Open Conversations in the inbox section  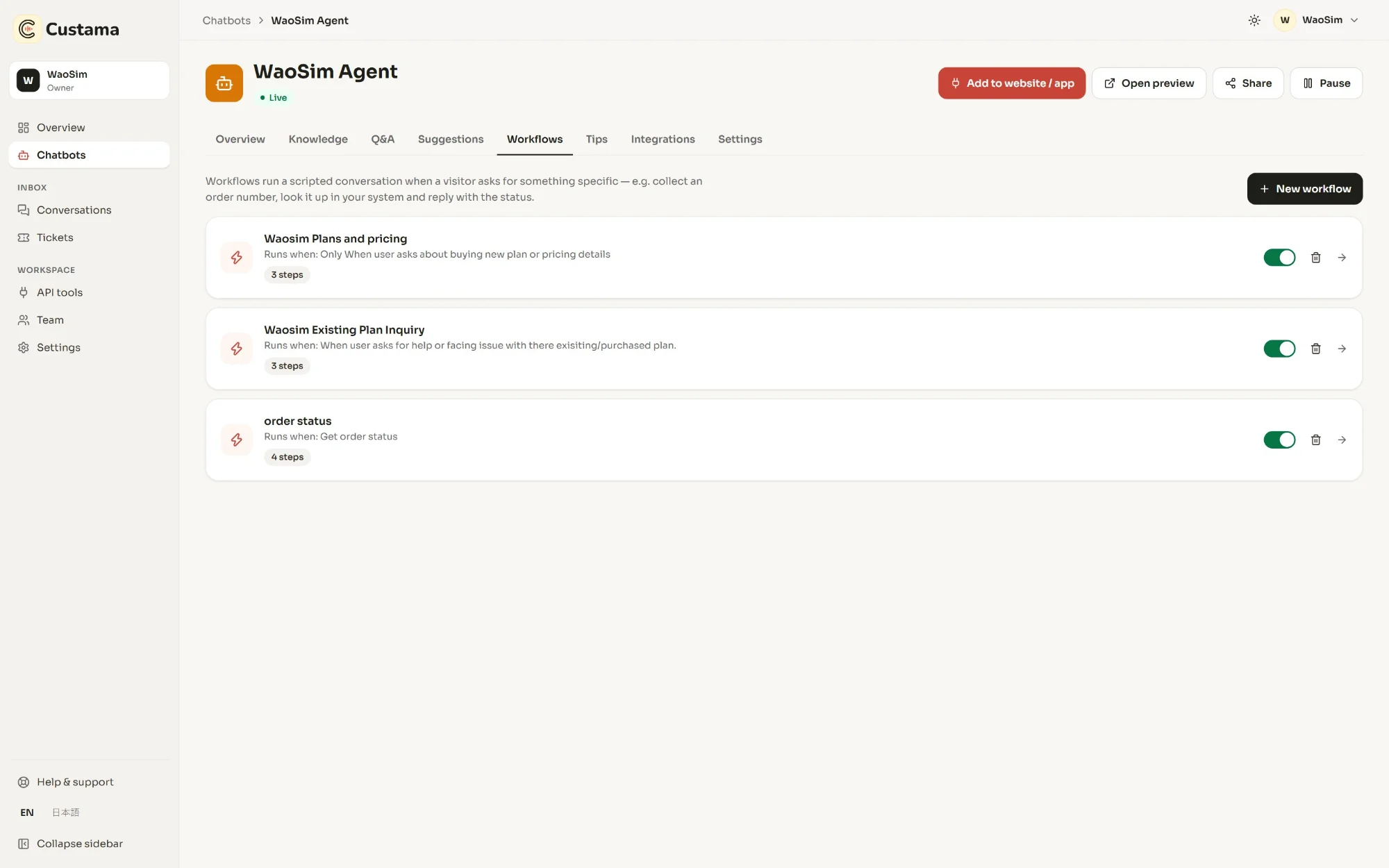click(90, 210)
